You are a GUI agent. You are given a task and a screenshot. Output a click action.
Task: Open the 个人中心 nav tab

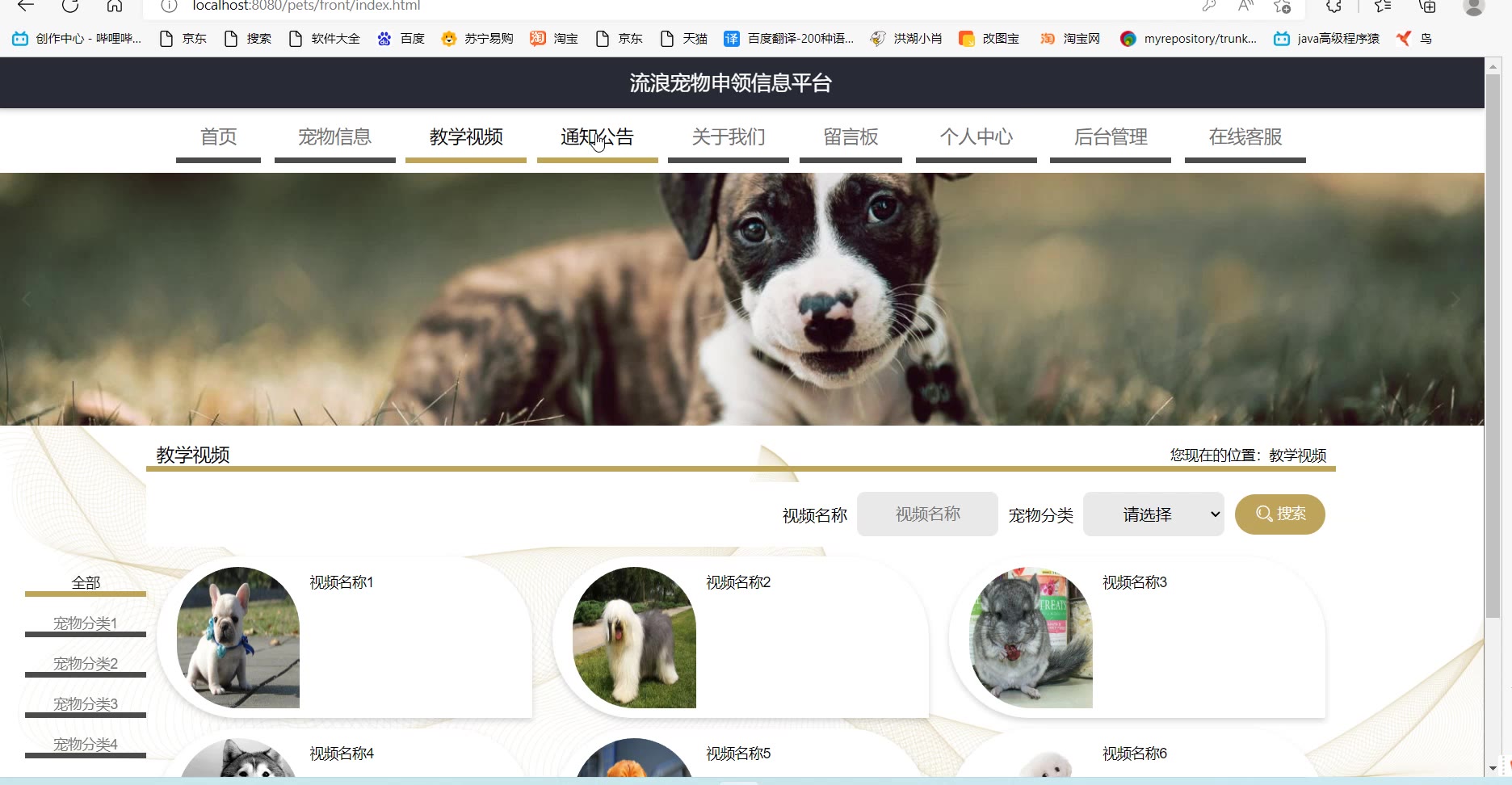click(x=976, y=137)
